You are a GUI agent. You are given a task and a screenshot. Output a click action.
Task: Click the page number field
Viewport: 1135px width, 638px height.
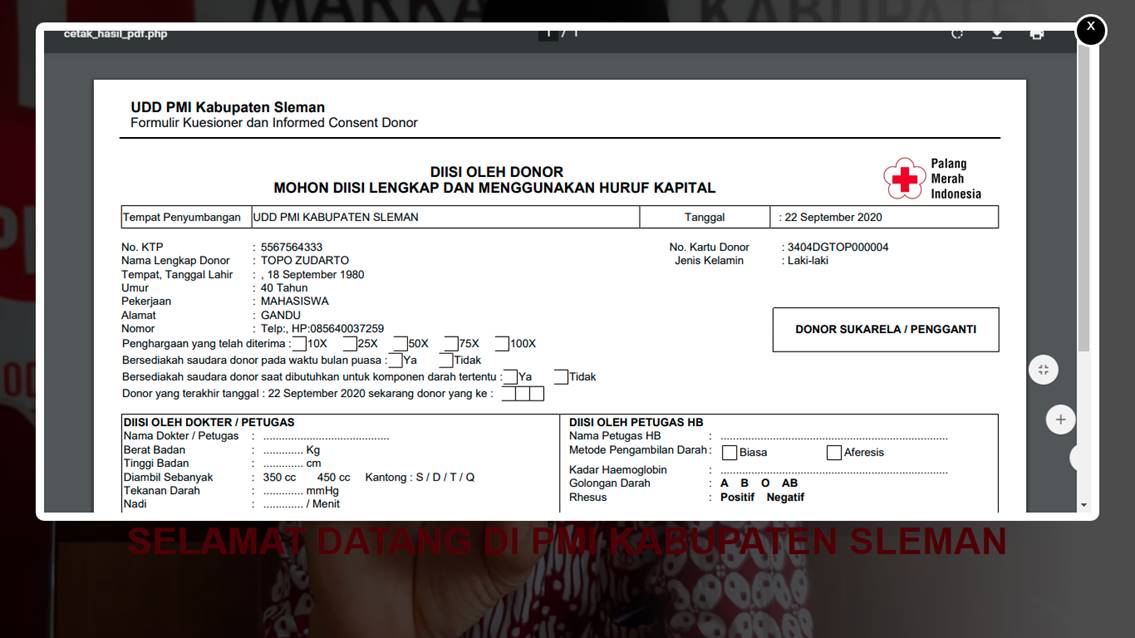tap(548, 33)
